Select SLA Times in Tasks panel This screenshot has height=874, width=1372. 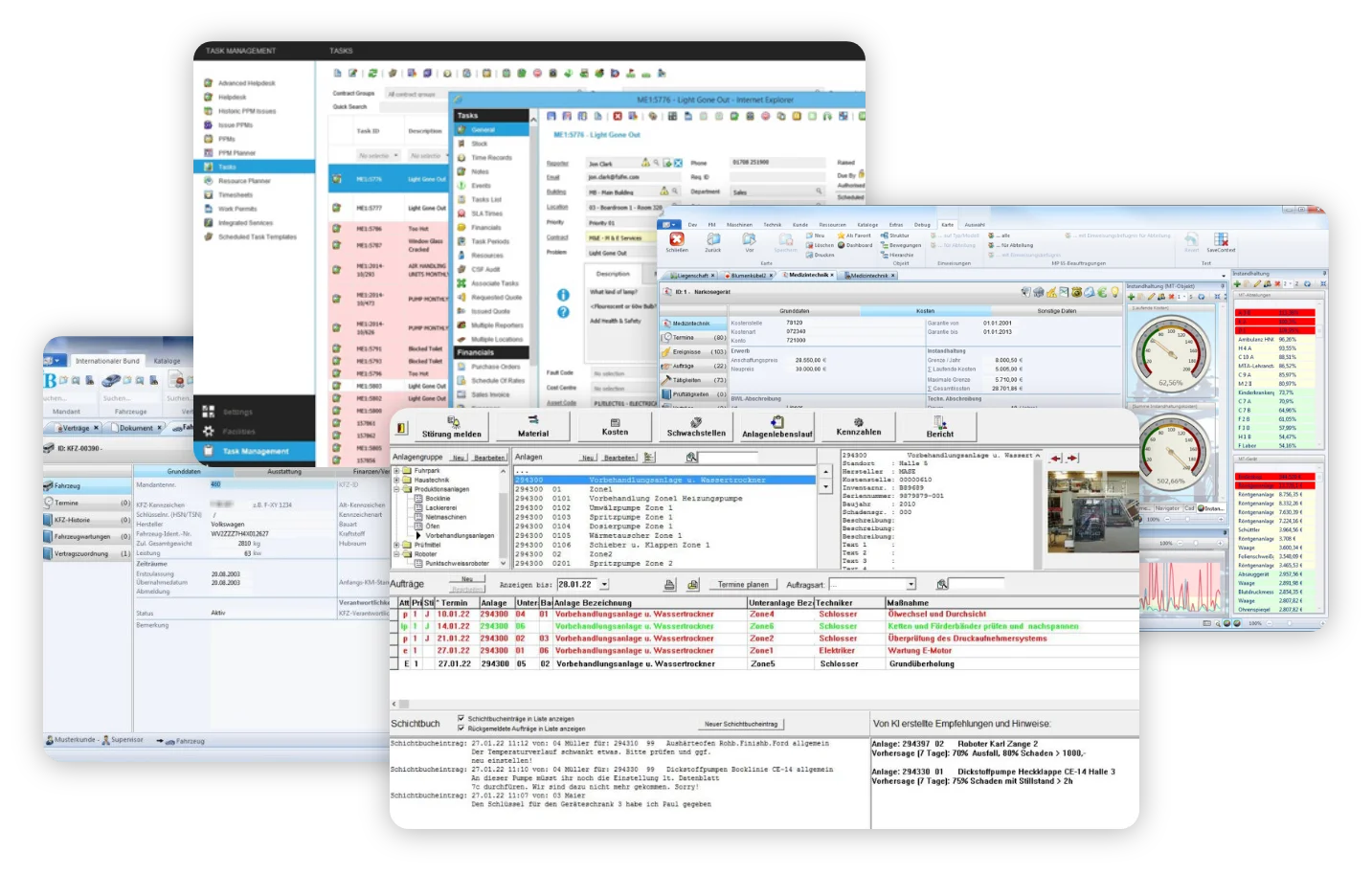(486, 213)
